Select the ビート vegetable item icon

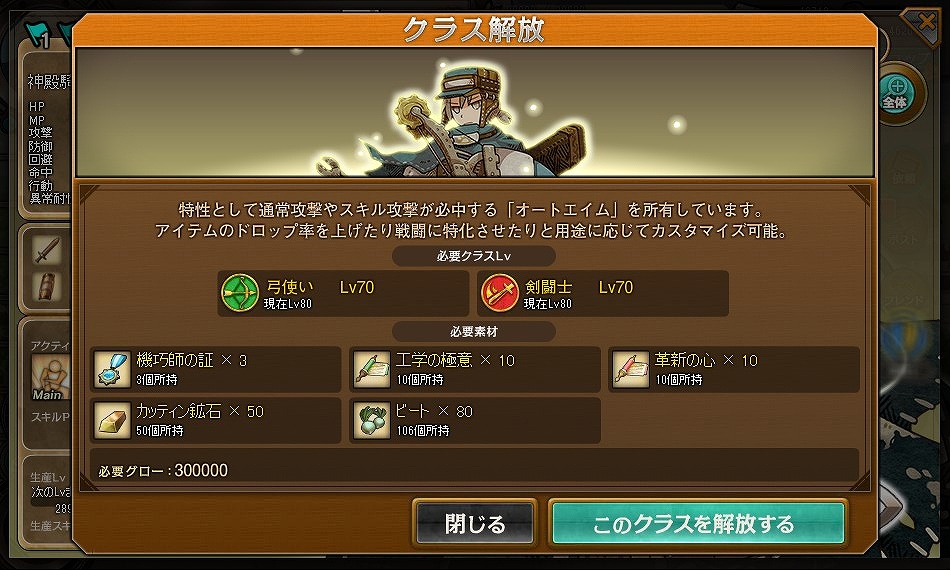[371, 420]
